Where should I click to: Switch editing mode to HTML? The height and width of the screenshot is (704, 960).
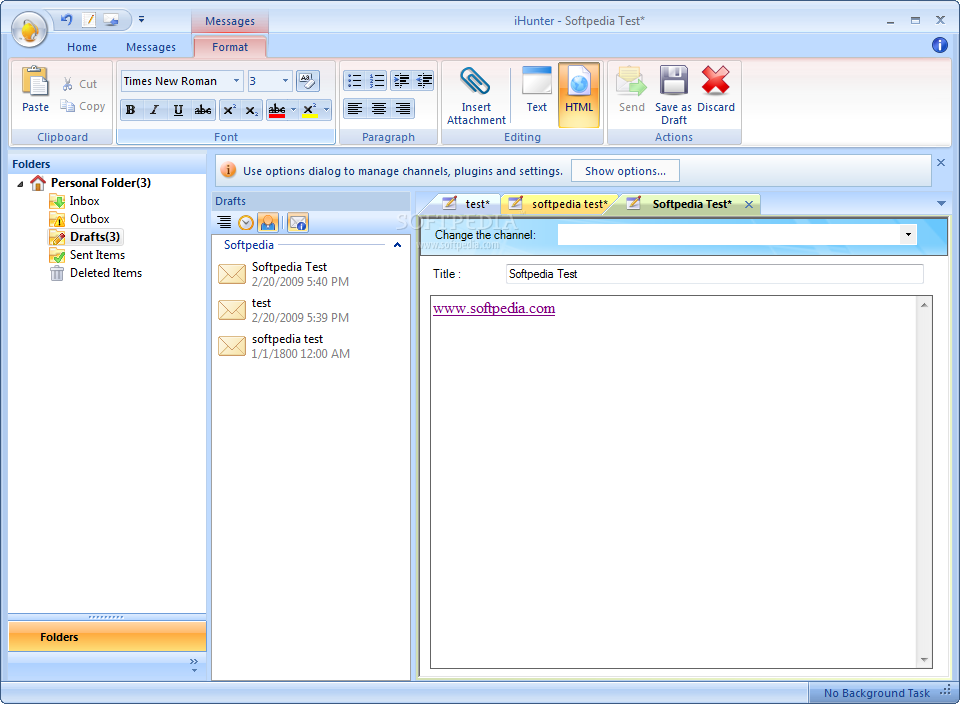pos(579,95)
